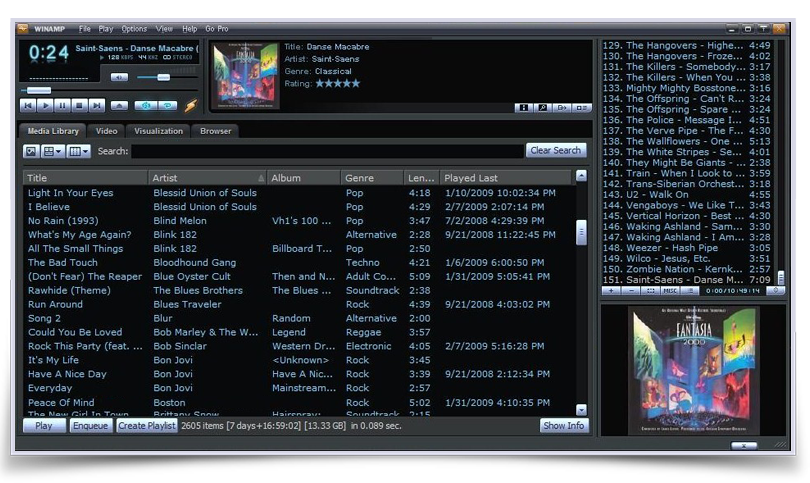Click the Enqueue button

click(91, 425)
